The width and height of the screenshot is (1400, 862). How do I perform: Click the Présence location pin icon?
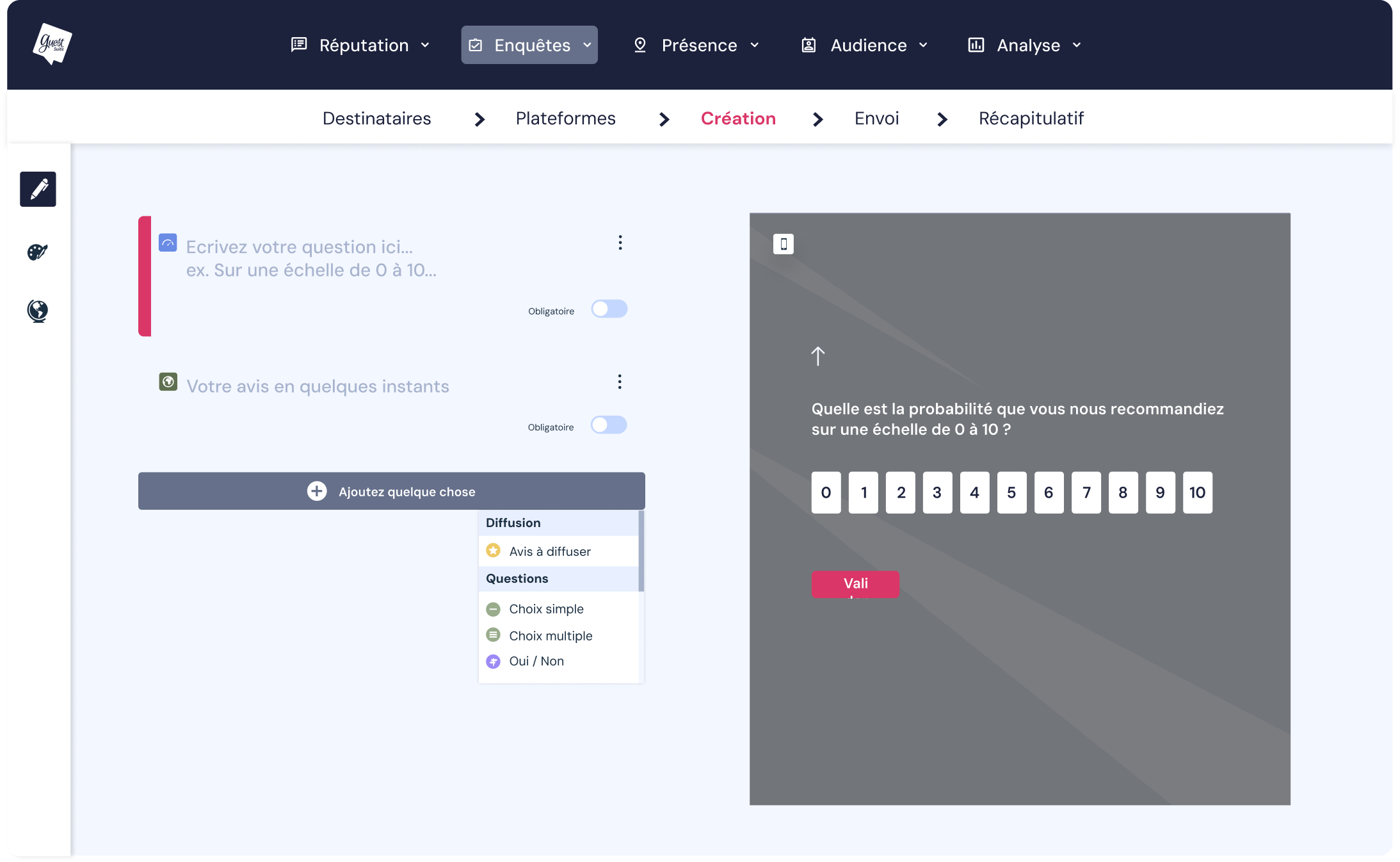(x=640, y=45)
